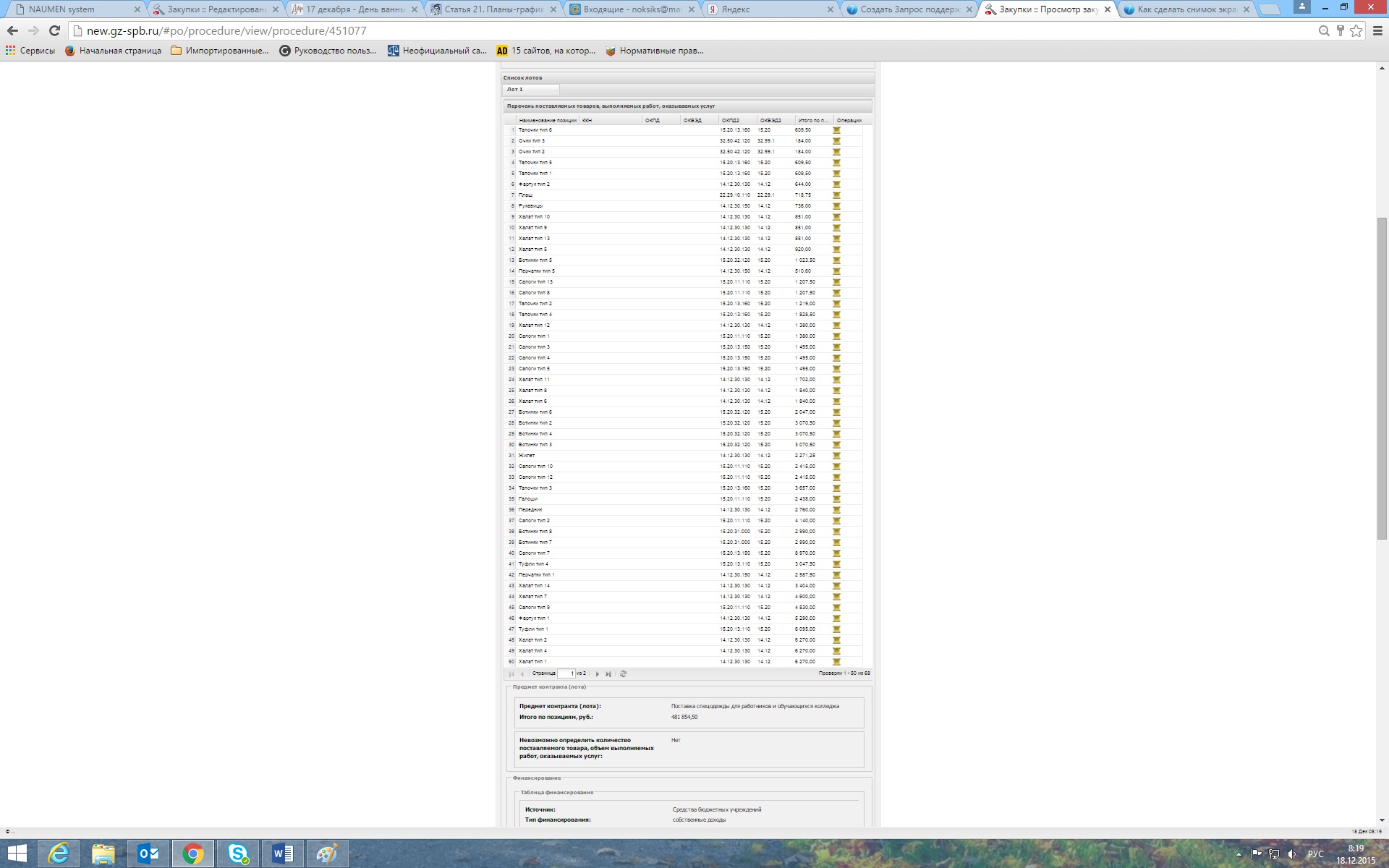Click the page vertical scrollbar thumb

click(x=1382, y=378)
